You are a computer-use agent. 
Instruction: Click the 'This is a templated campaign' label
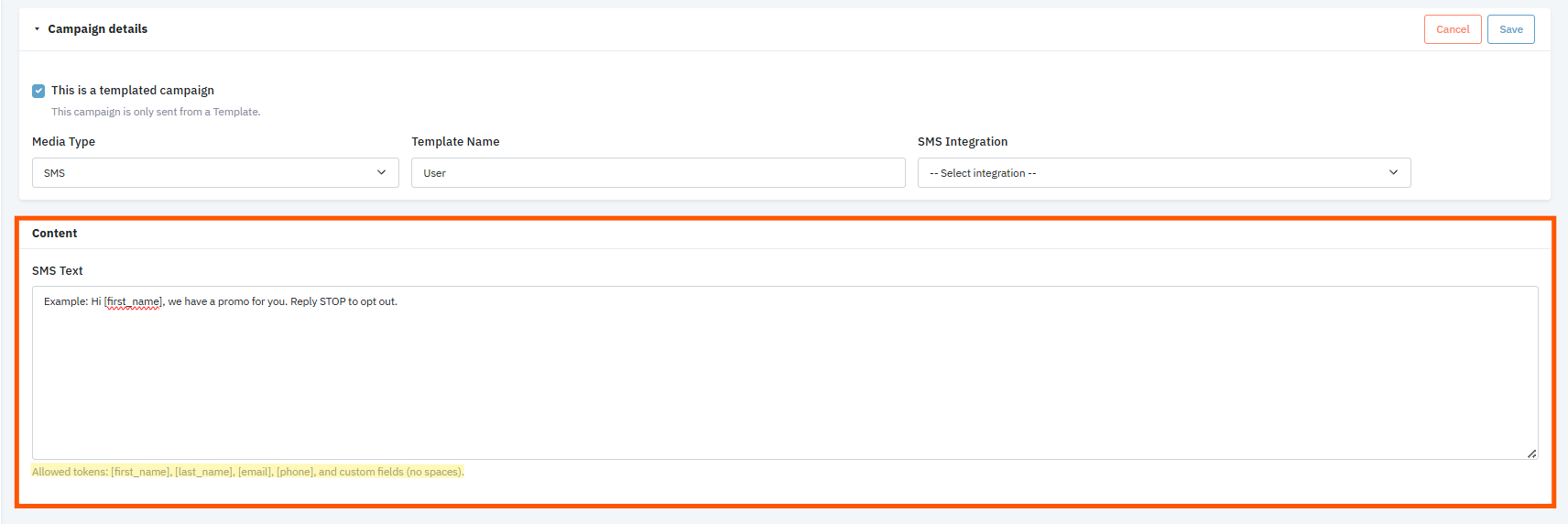[133, 91]
